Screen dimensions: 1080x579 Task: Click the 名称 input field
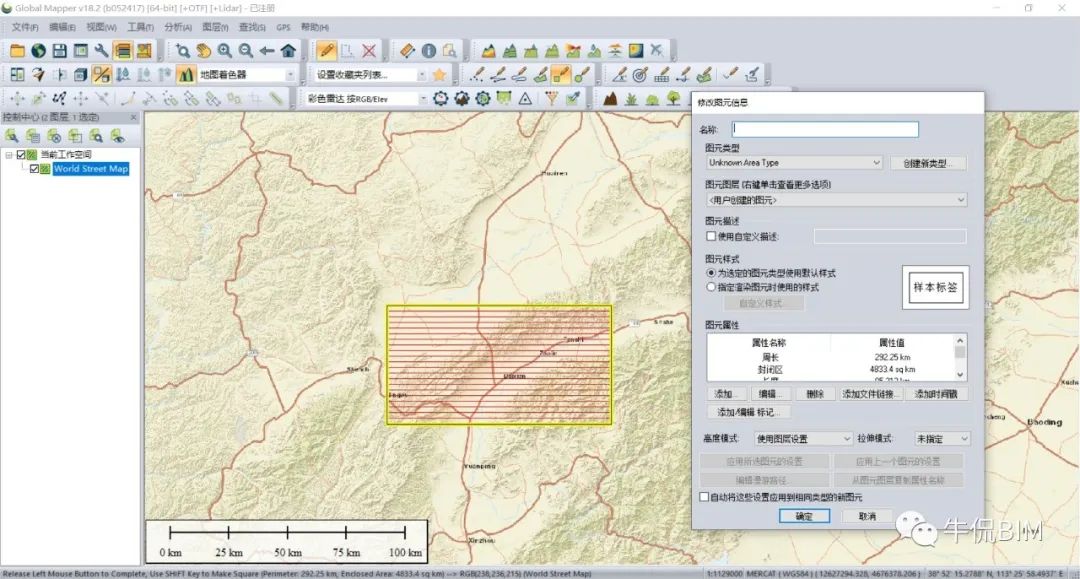click(x=825, y=129)
